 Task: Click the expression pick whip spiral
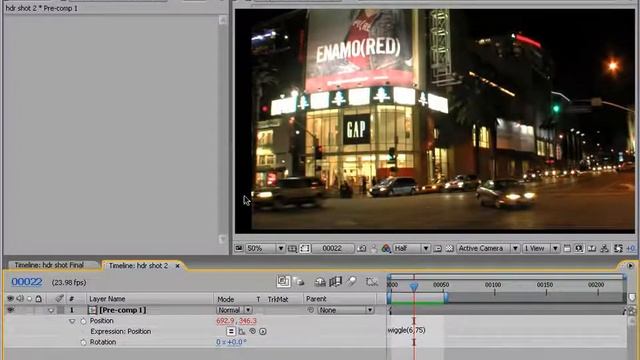pos(252,331)
